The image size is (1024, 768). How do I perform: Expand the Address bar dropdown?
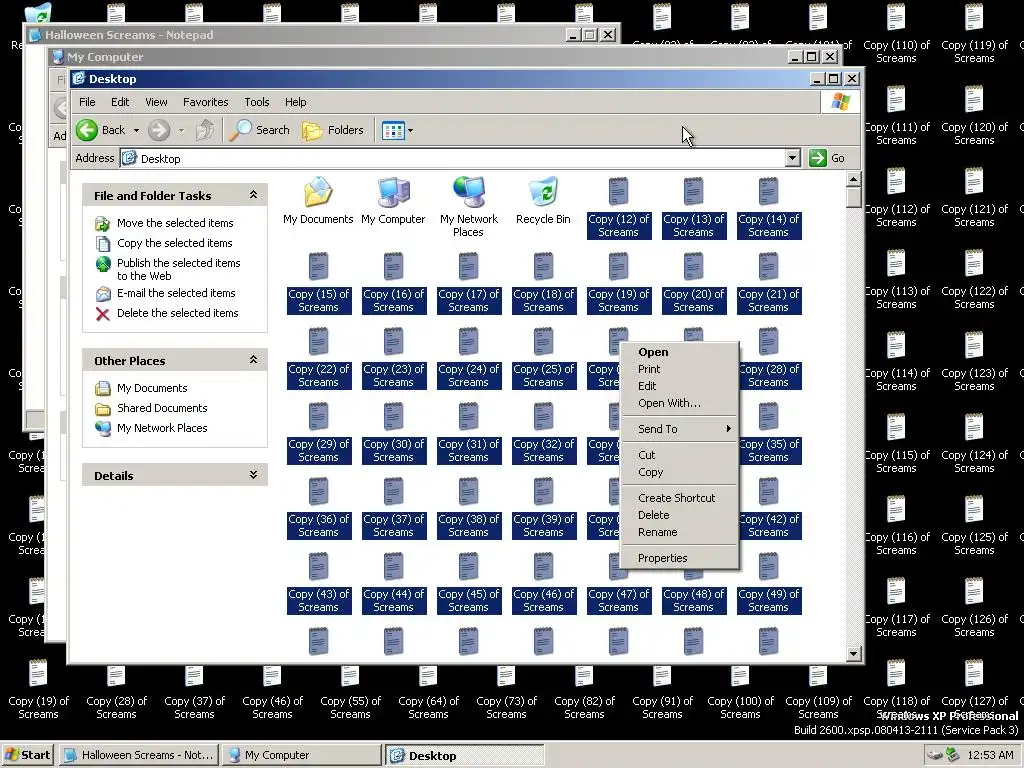[792, 158]
